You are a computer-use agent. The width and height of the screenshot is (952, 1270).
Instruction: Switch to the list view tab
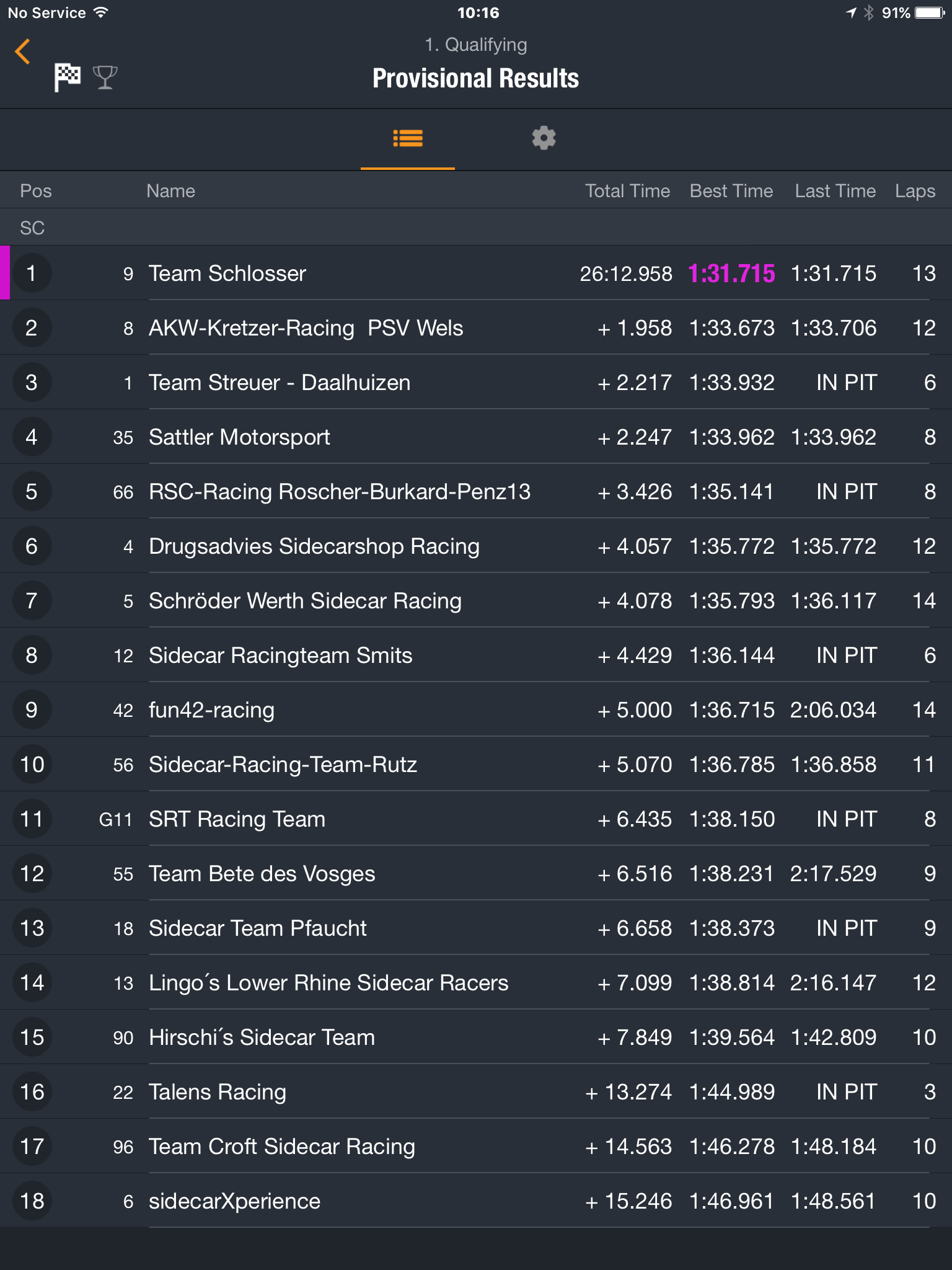[x=408, y=139]
